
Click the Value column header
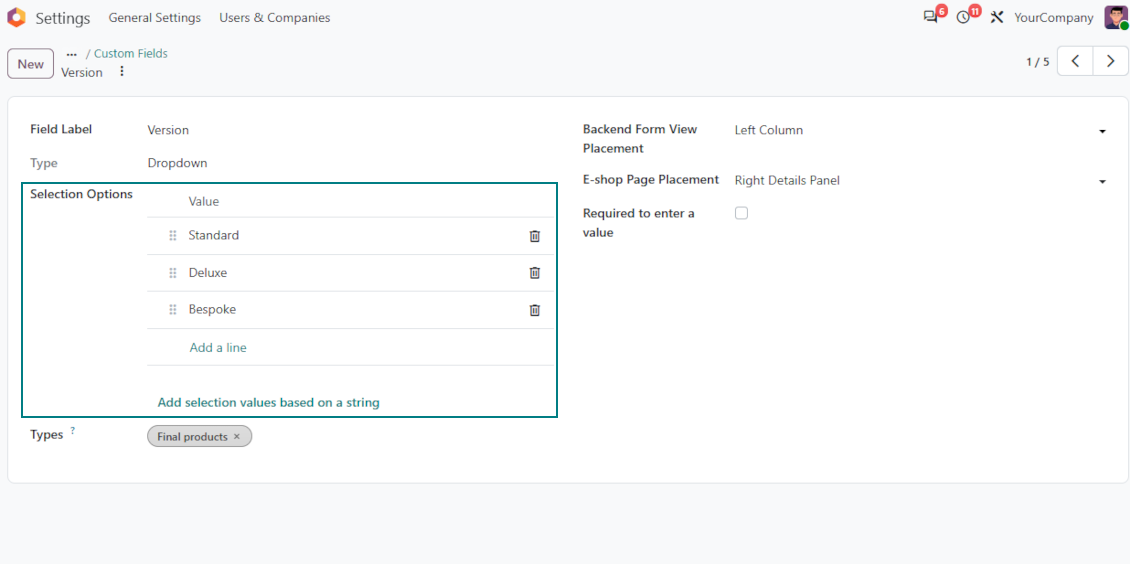point(204,202)
